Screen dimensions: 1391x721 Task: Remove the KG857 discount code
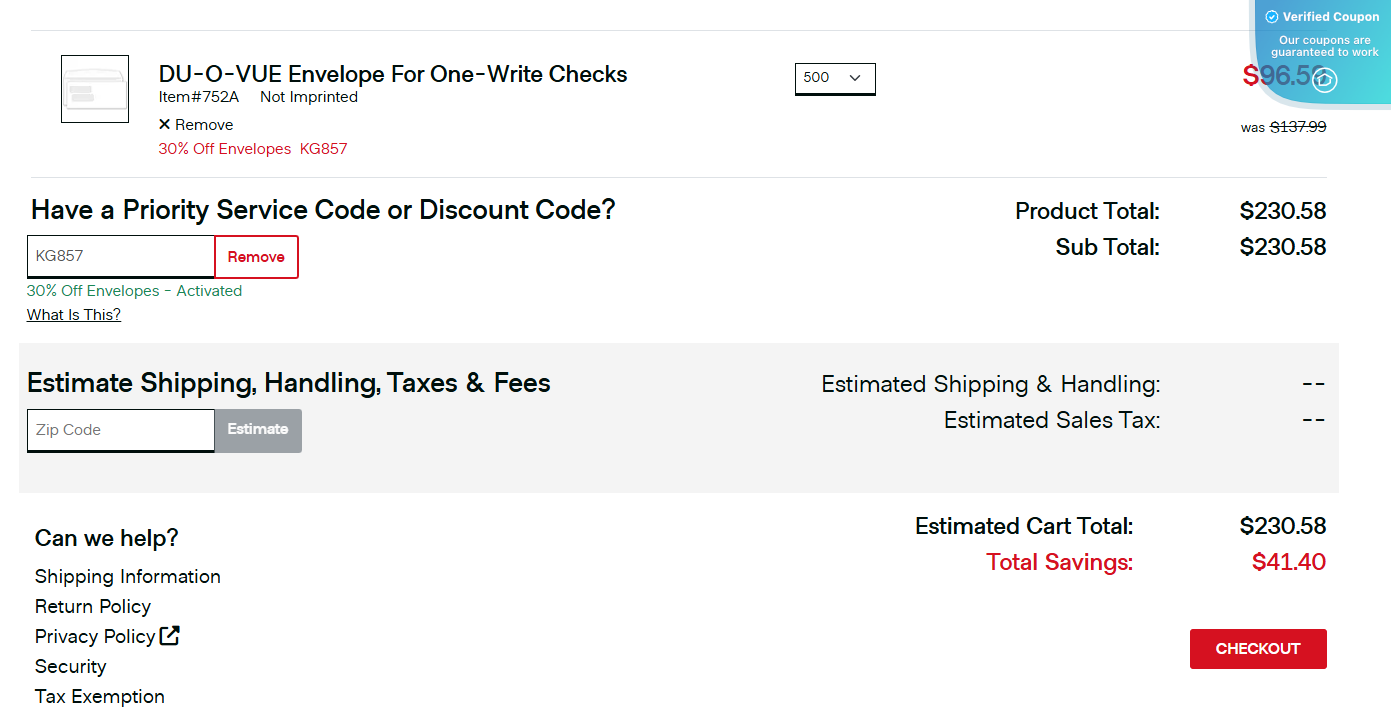click(256, 256)
